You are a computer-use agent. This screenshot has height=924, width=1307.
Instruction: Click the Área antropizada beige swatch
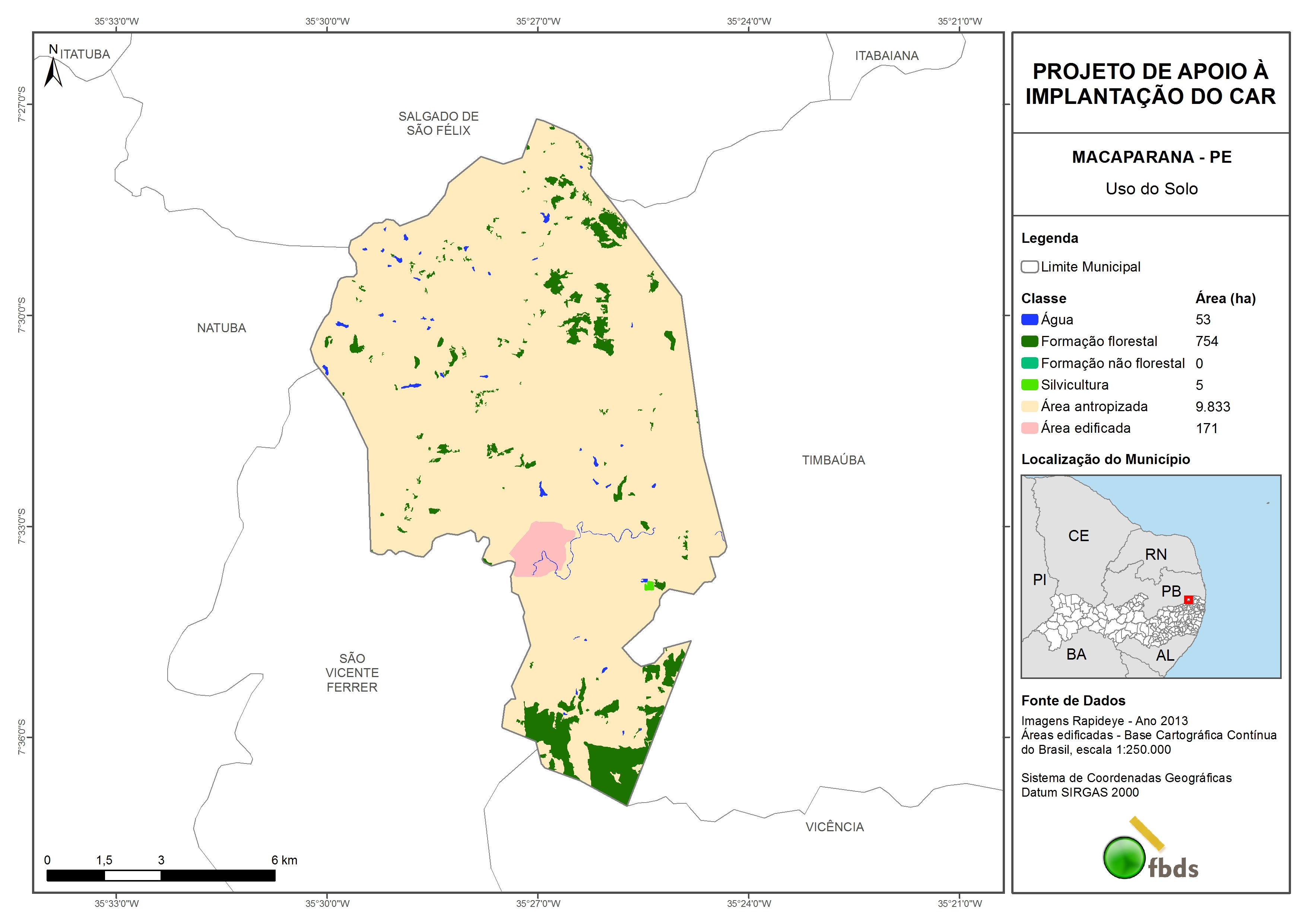pos(1029,406)
